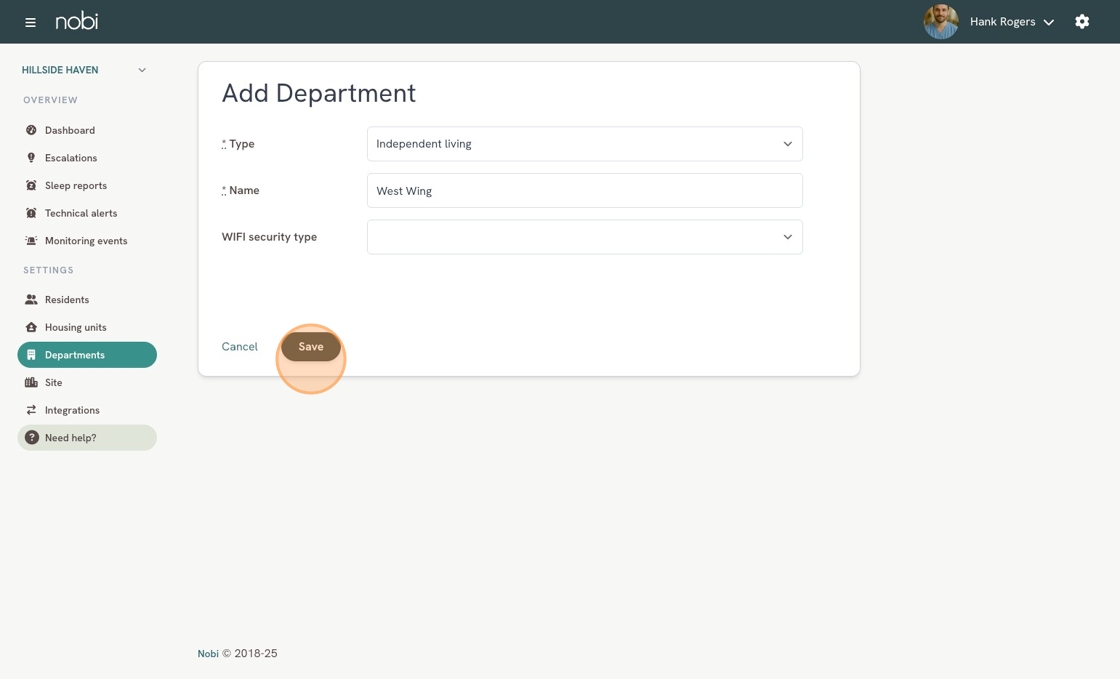
Task: Click the Integrations arrows icon
Action: coord(31,410)
